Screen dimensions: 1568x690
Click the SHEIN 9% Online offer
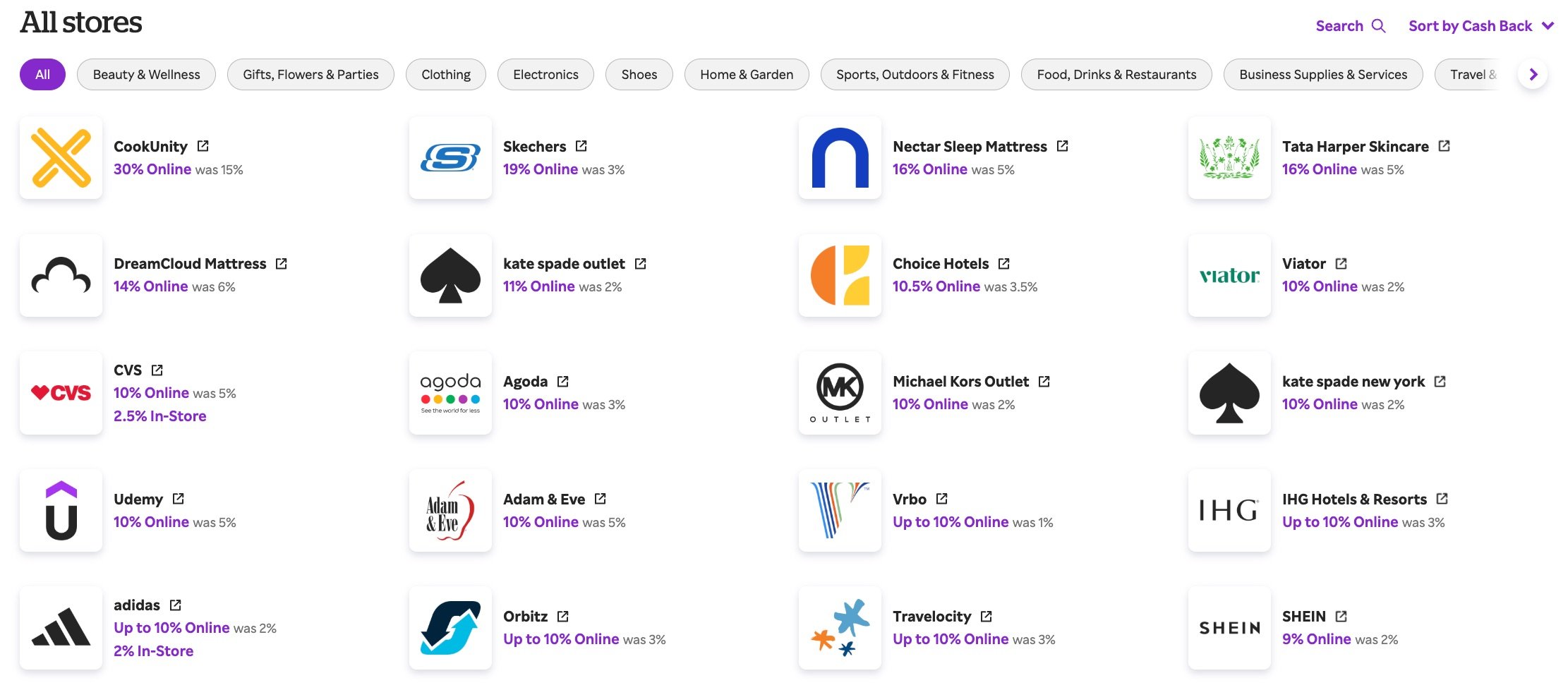pyautogui.click(x=1317, y=639)
